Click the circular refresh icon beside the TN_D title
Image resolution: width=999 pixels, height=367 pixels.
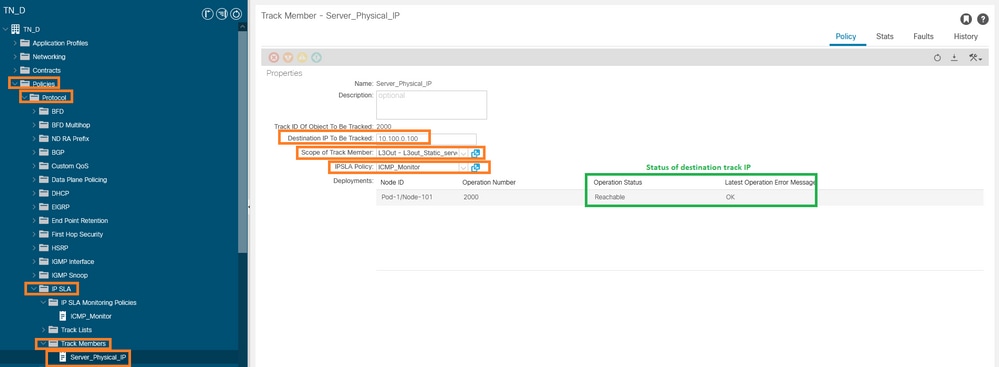click(x=236, y=13)
